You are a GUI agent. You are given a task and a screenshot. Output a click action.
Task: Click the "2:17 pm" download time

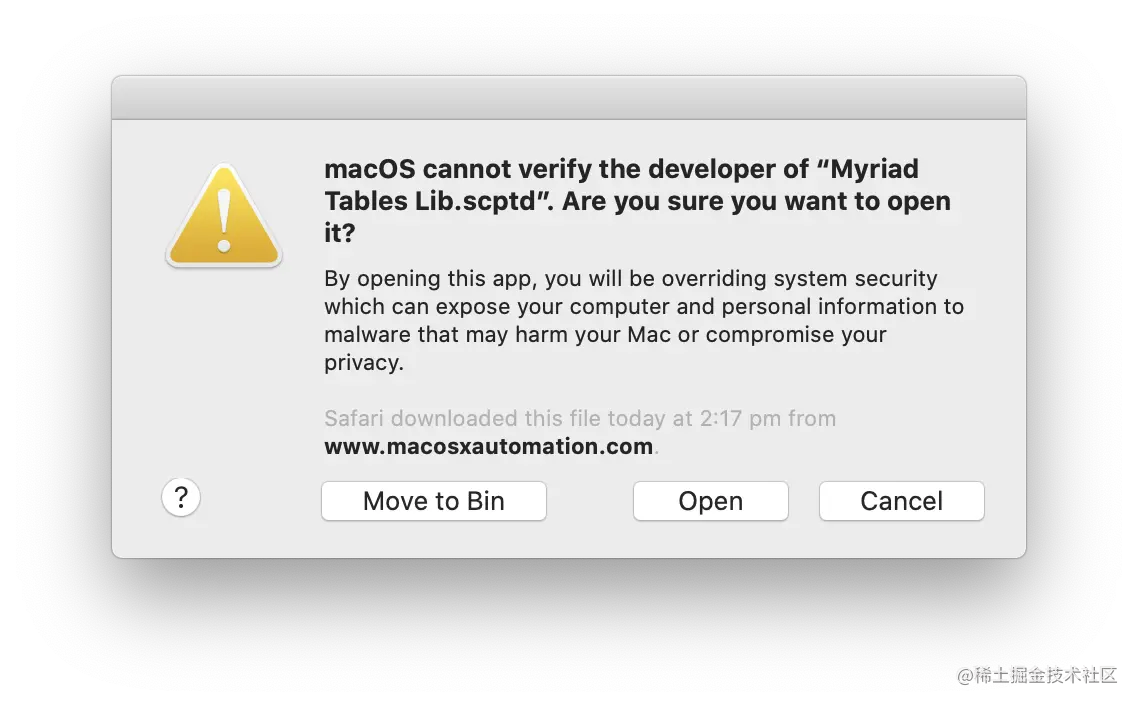[x=740, y=419]
